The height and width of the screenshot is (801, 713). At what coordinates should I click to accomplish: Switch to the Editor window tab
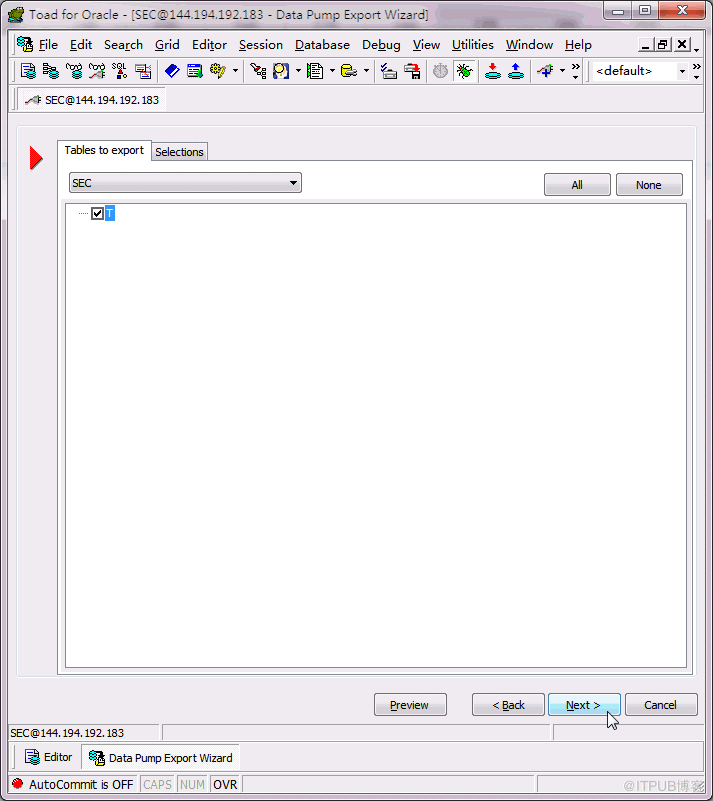(49, 757)
